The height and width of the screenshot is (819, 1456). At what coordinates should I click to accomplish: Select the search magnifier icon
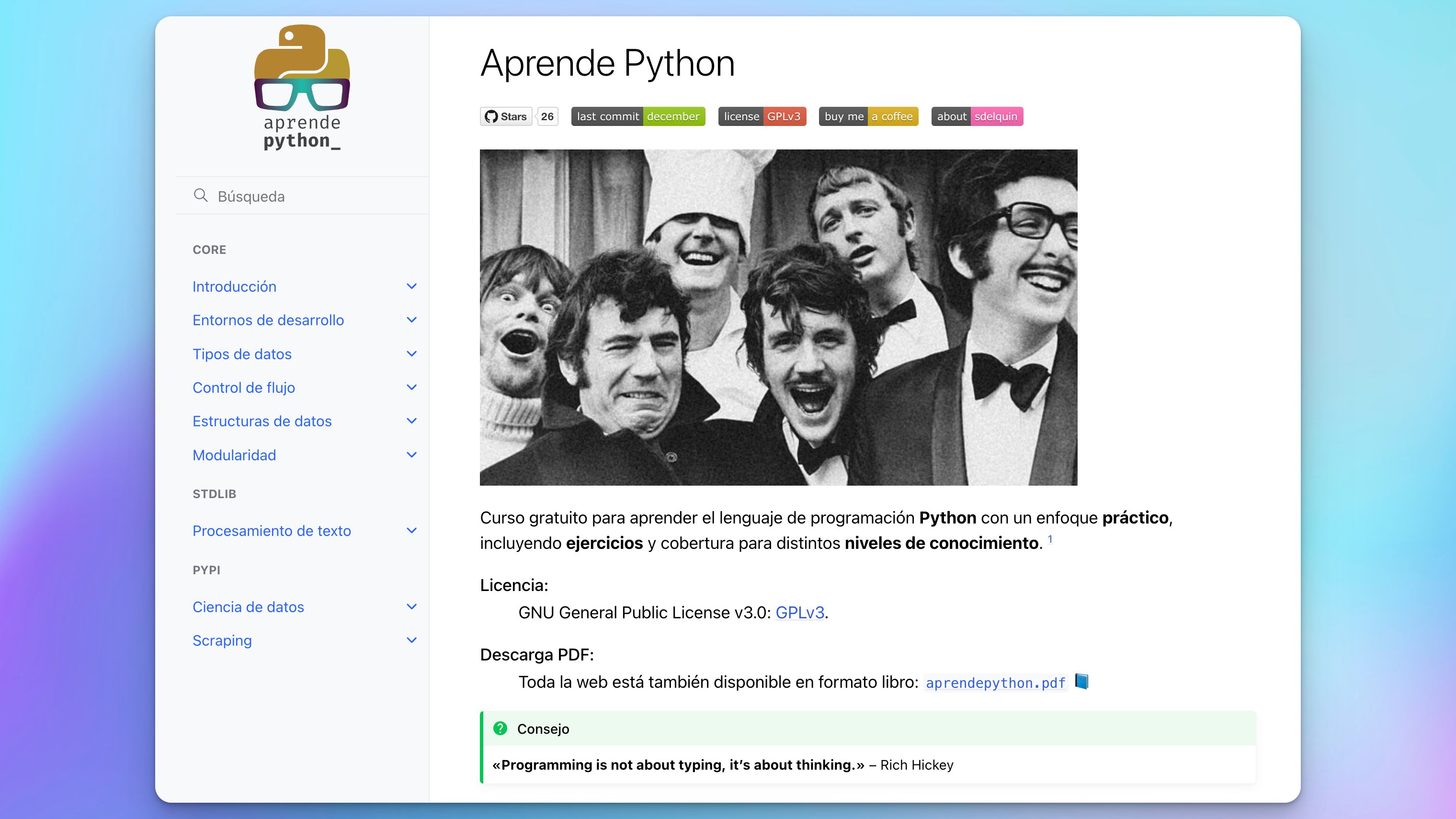tap(201, 195)
